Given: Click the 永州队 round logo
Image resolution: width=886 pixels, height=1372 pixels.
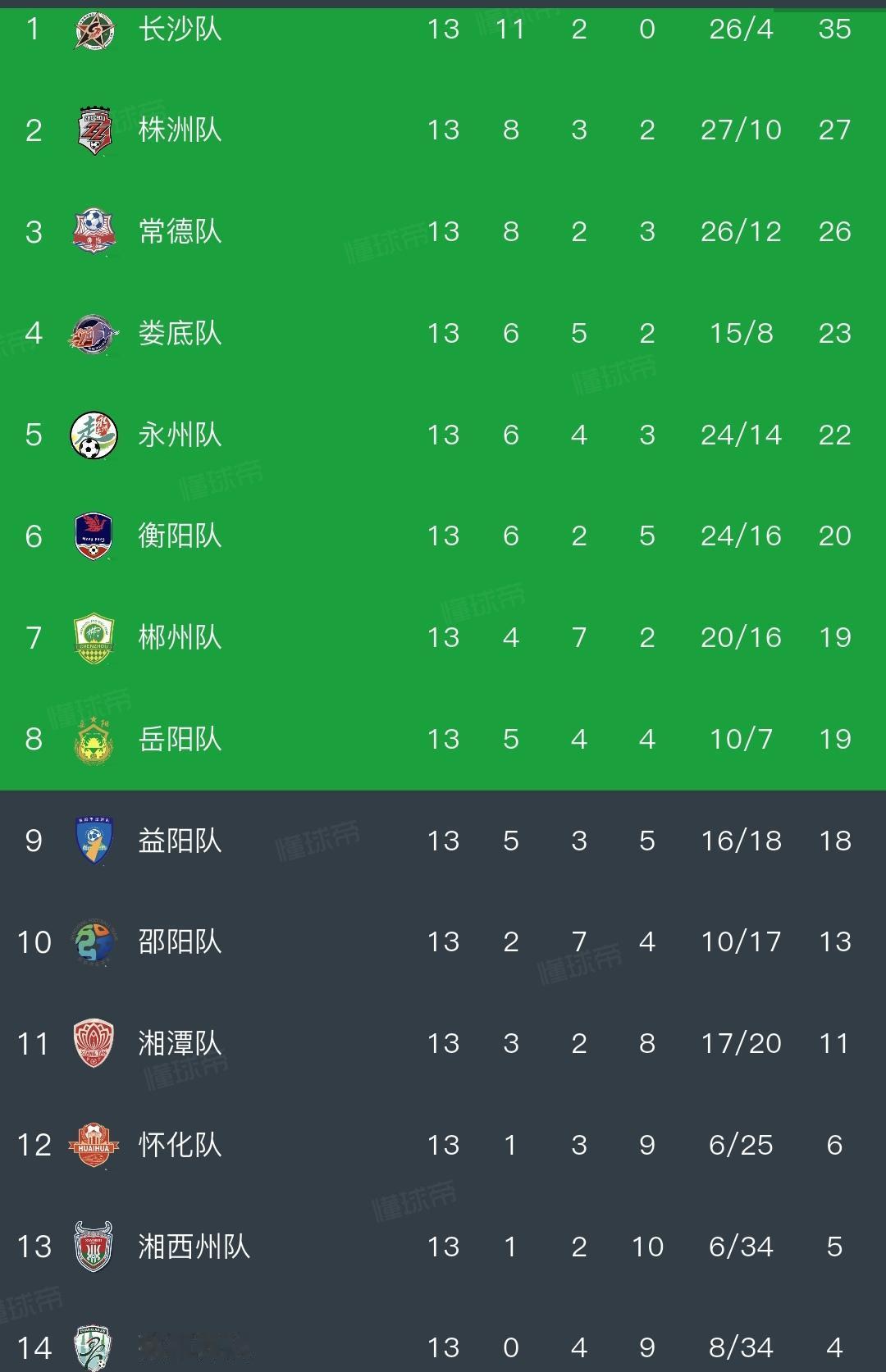Looking at the screenshot, I should [94, 435].
